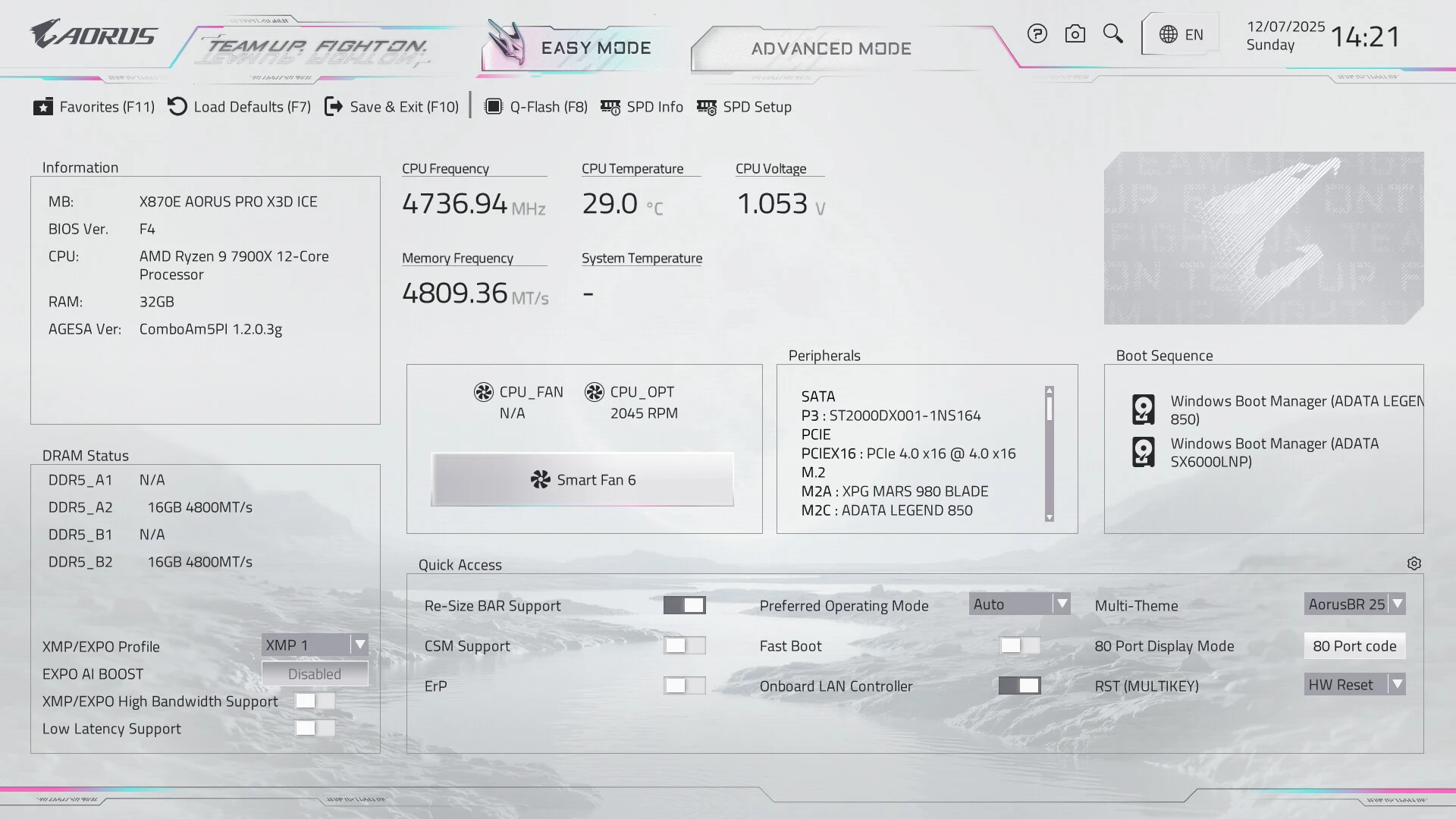Click the help question mark icon
This screenshot has width=1456, height=819.
tap(1037, 34)
